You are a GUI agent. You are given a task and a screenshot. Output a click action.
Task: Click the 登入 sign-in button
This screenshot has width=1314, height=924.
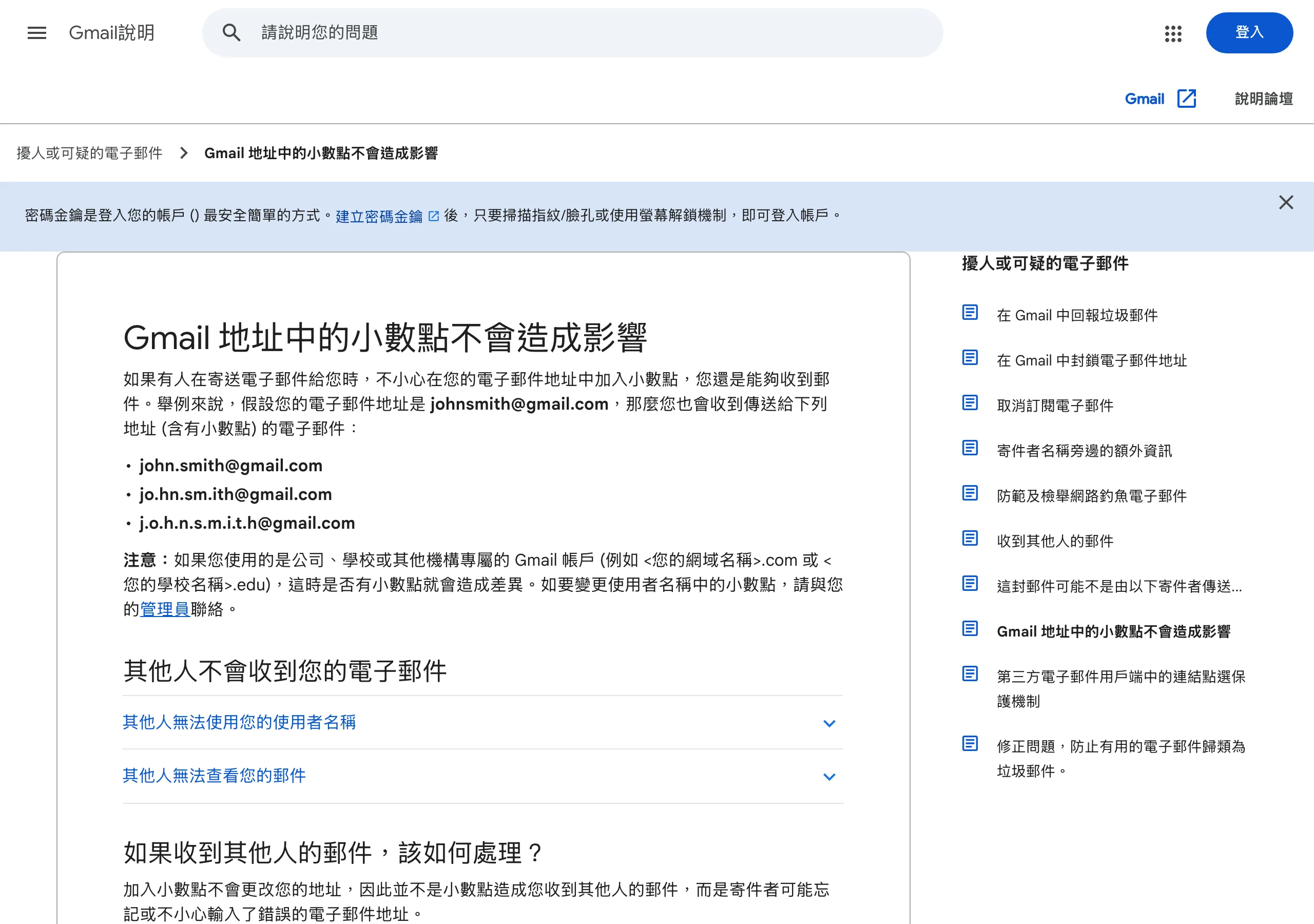[x=1249, y=33]
